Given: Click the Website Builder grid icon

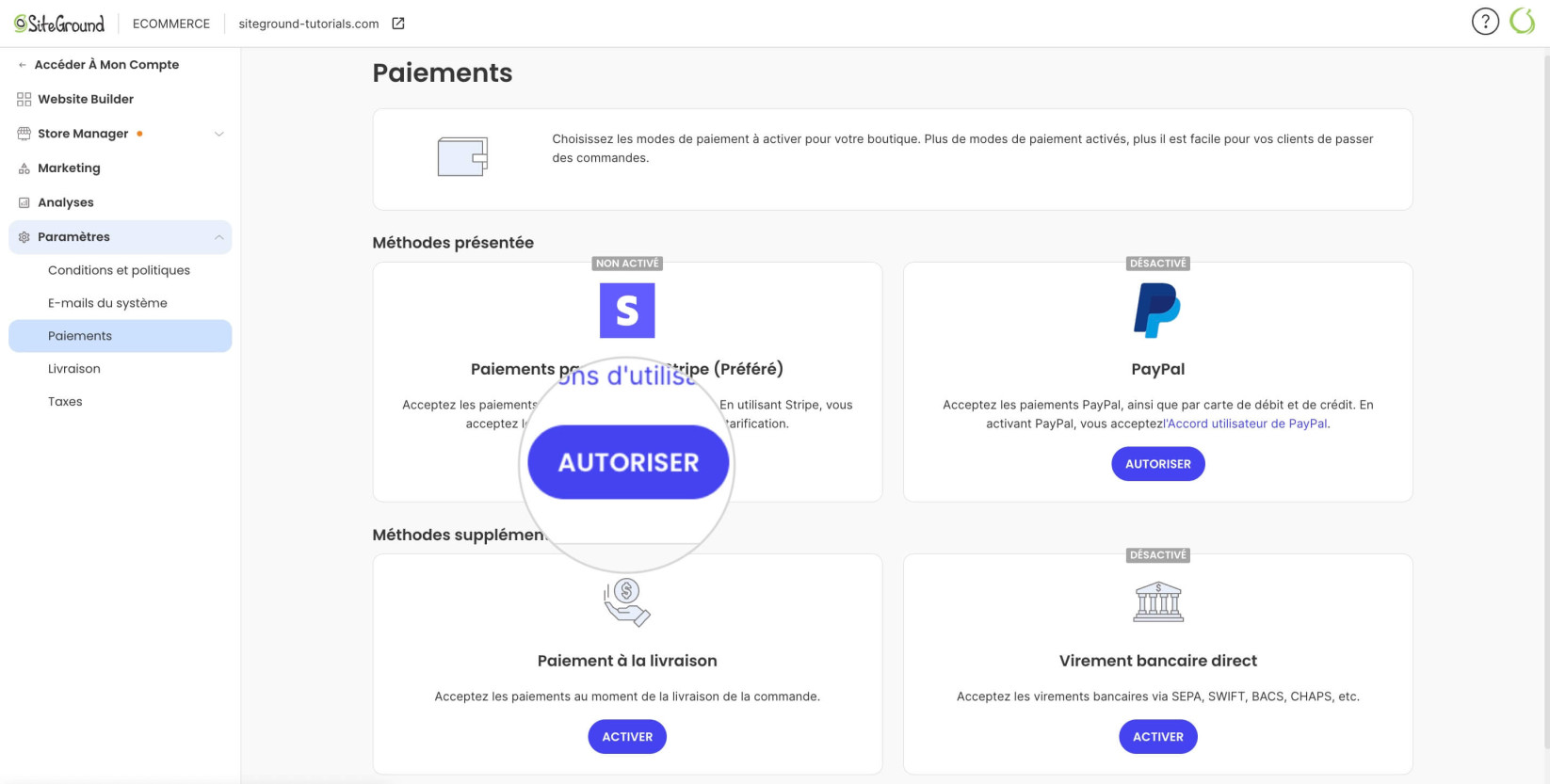Looking at the screenshot, I should tap(24, 99).
